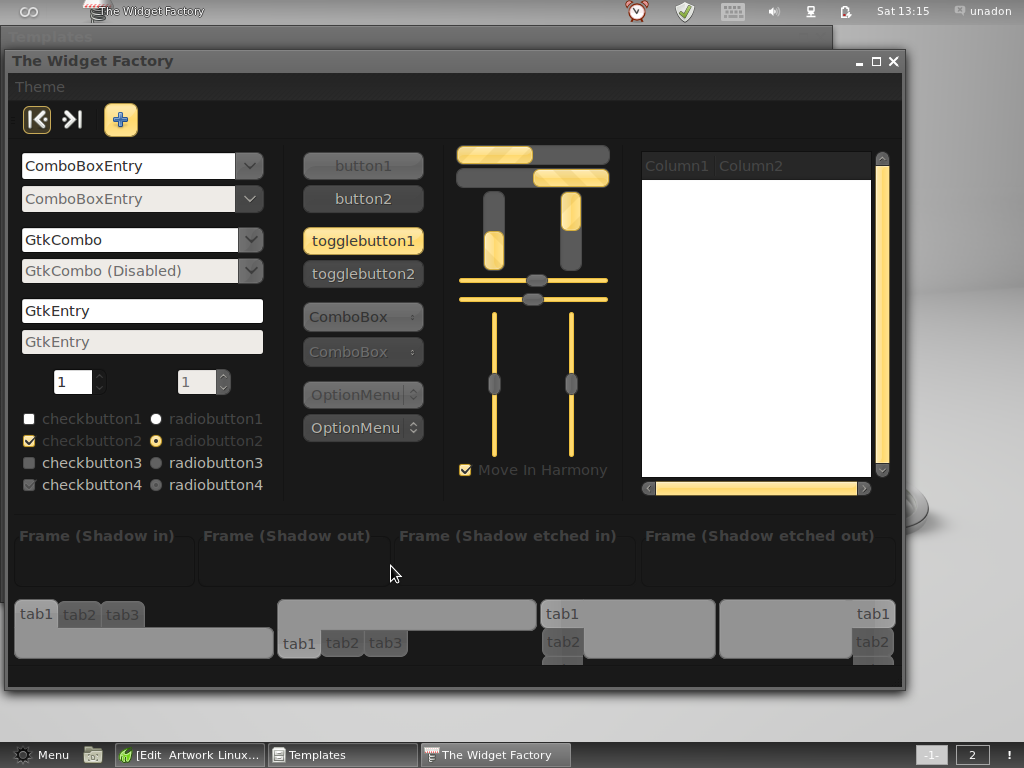Uncheck Move In Harmony checkbox

[465, 470]
